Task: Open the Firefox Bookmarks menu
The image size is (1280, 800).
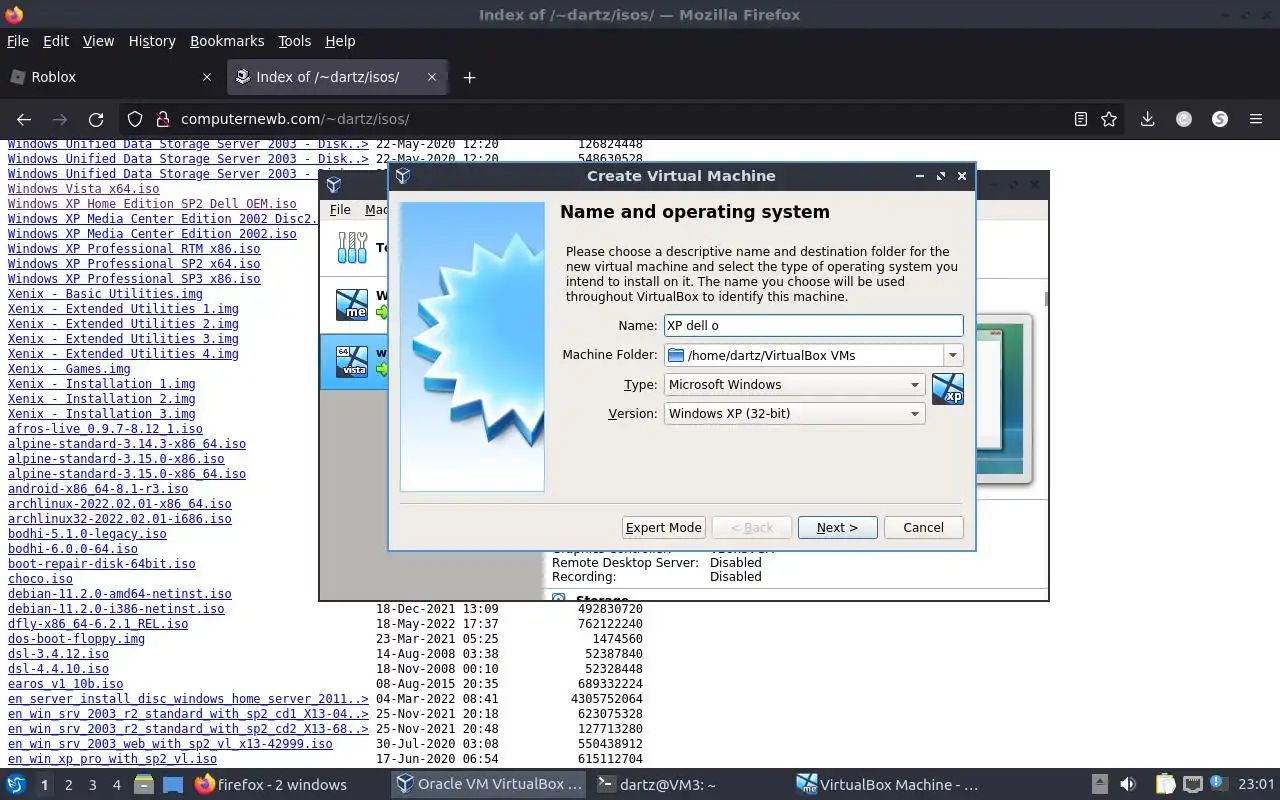Action: pos(227,41)
